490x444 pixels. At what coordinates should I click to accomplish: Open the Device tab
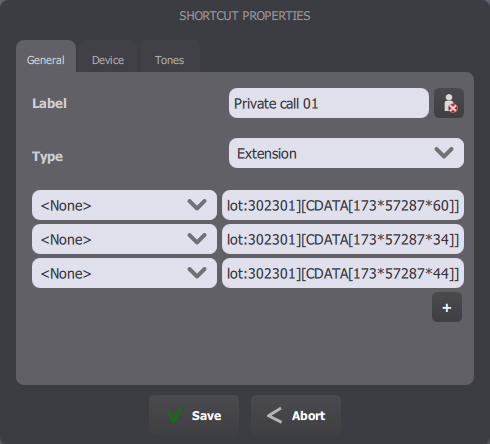pos(108,57)
